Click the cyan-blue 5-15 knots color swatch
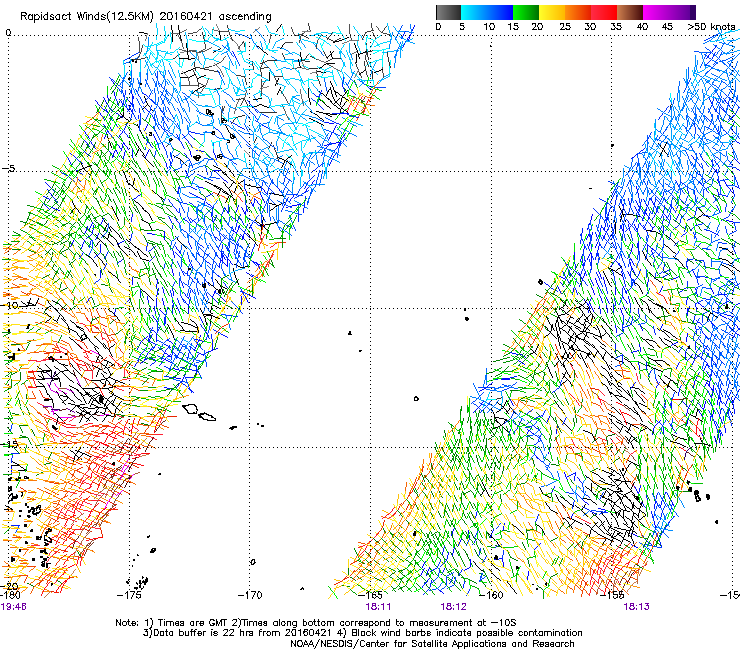Viewport: 740px width, 650px height. [x=487, y=12]
